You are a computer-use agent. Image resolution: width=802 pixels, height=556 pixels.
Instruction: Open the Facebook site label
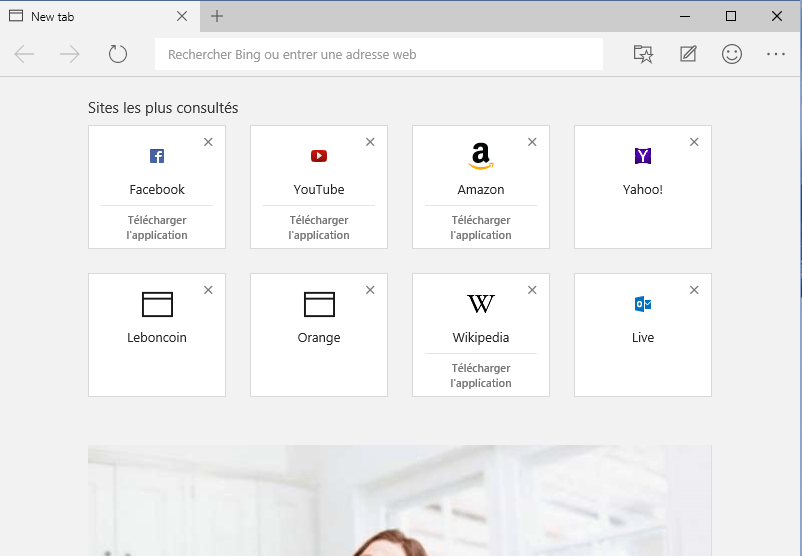click(157, 189)
